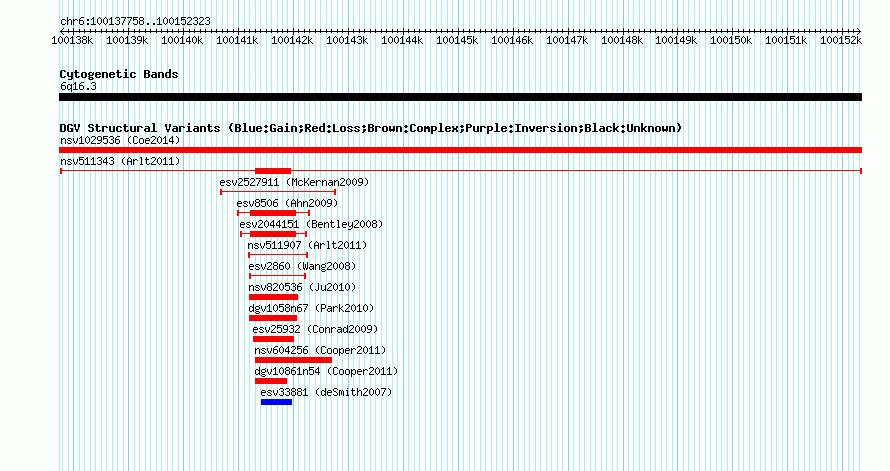Select the esv8506 red bar
The image size is (890, 471).
coord(273,213)
